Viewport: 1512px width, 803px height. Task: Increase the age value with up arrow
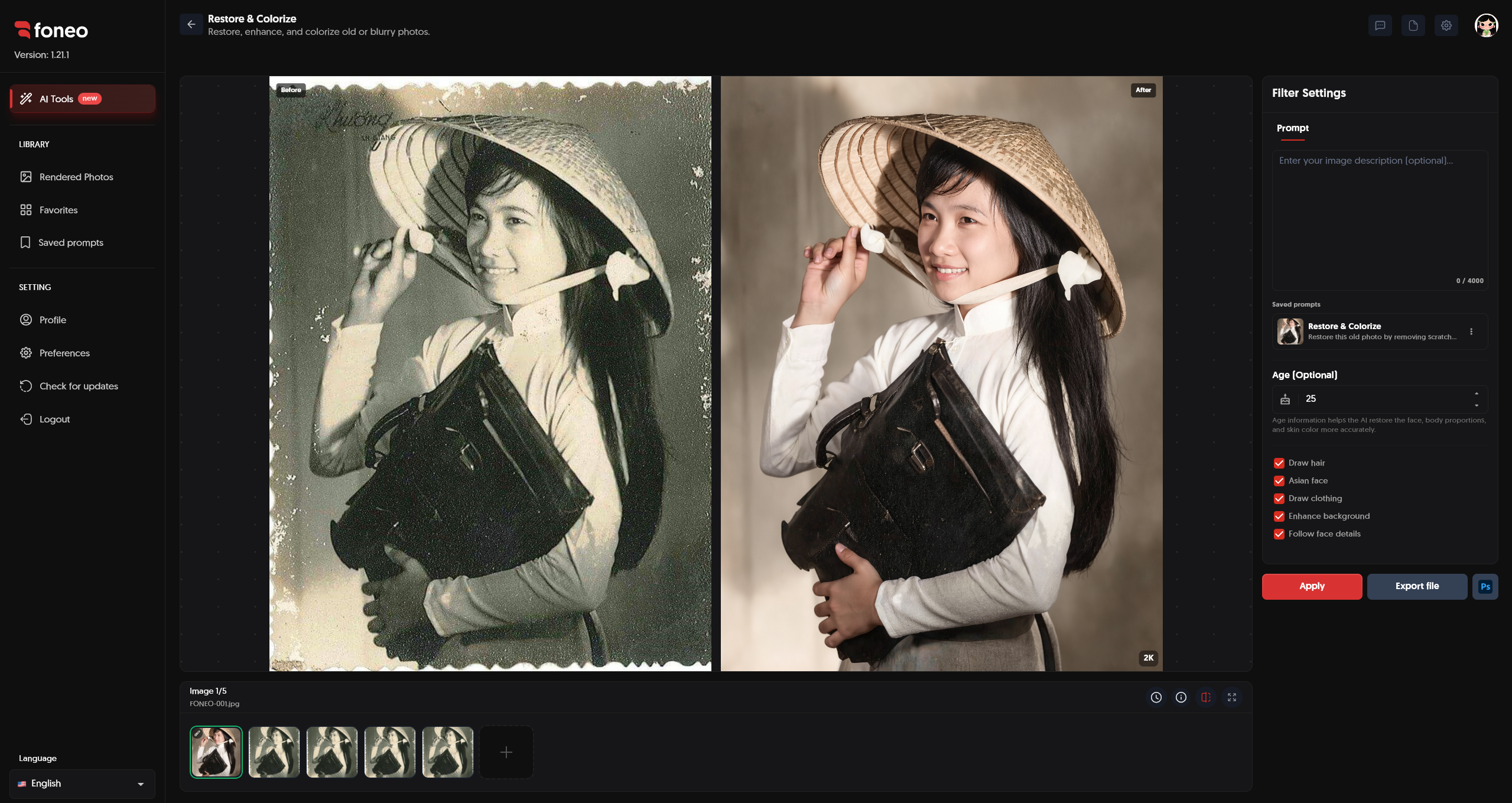(1477, 394)
